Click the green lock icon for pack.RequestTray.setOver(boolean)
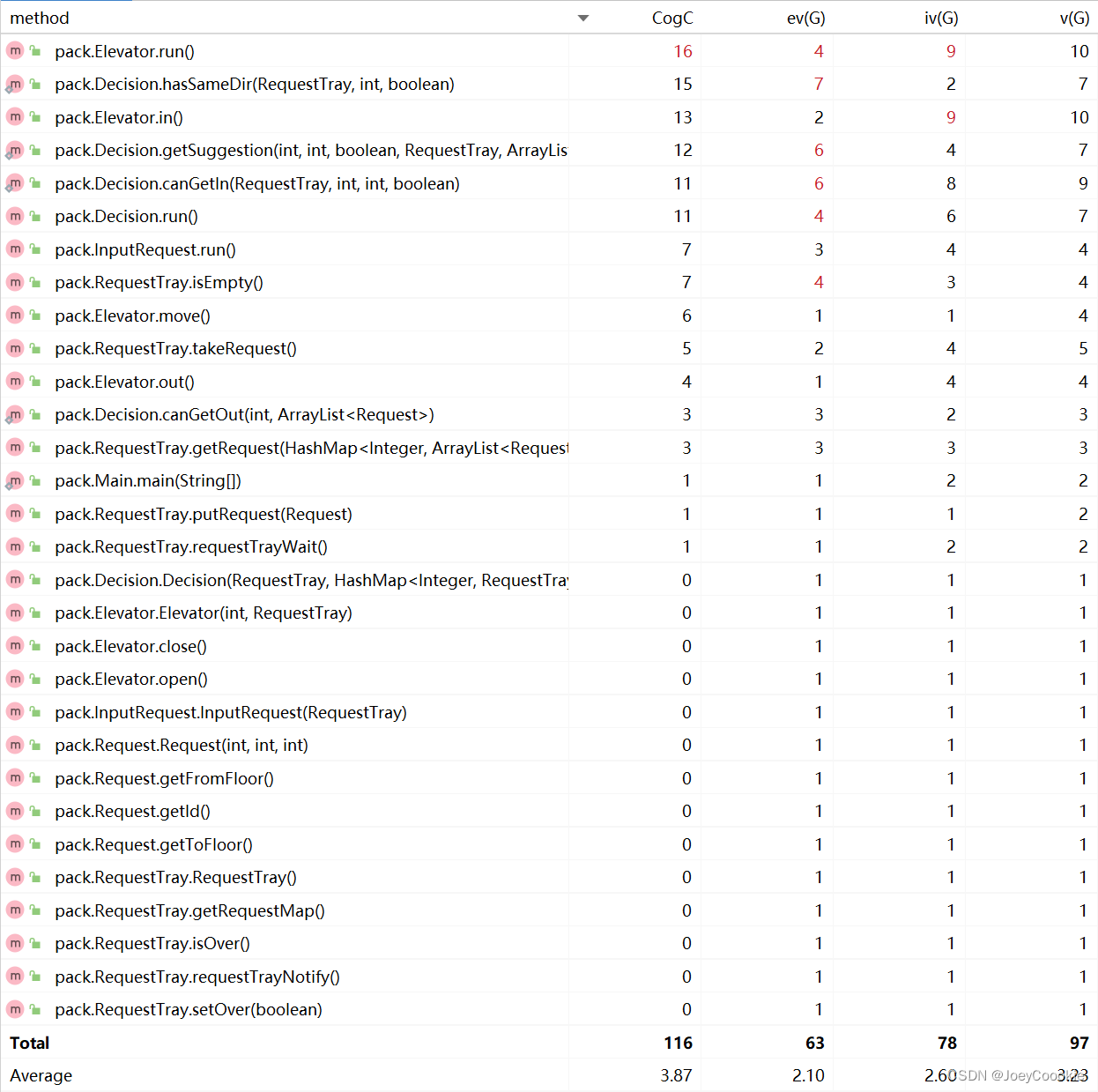1098x1092 pixels. point(35,1010)
